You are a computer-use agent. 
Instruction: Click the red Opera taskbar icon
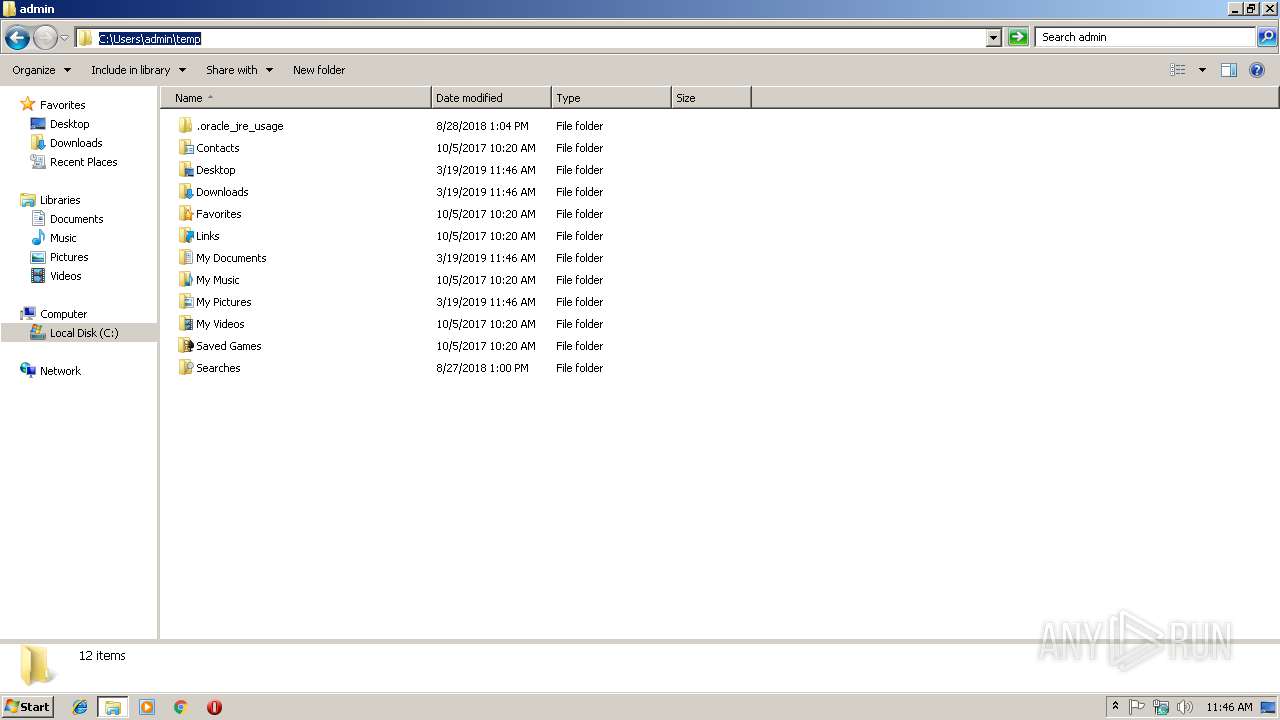pos(214,707)
